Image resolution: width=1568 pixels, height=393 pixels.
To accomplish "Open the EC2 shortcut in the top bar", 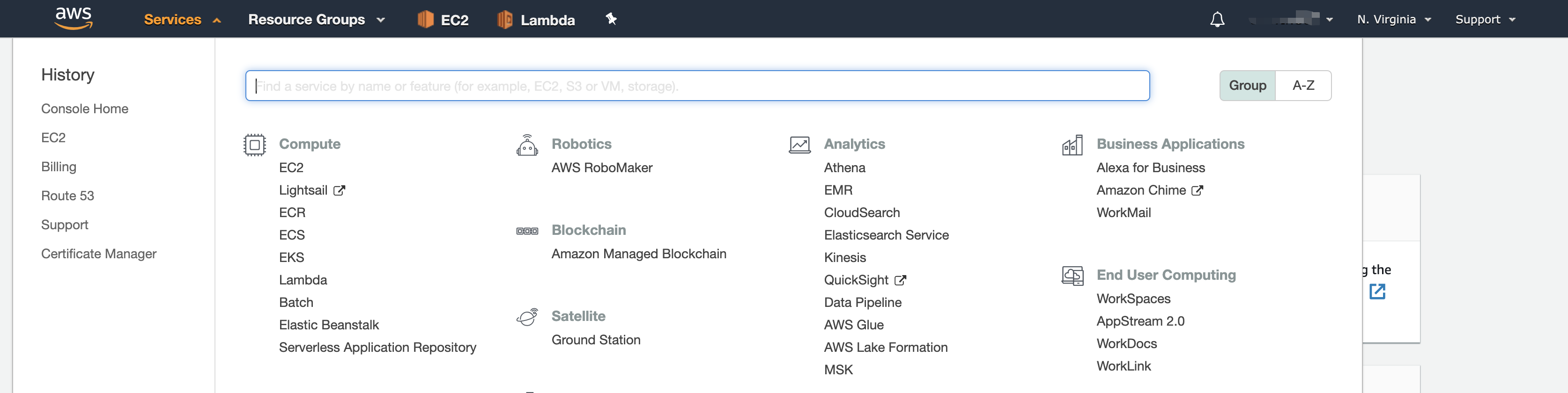I will 443,20.
